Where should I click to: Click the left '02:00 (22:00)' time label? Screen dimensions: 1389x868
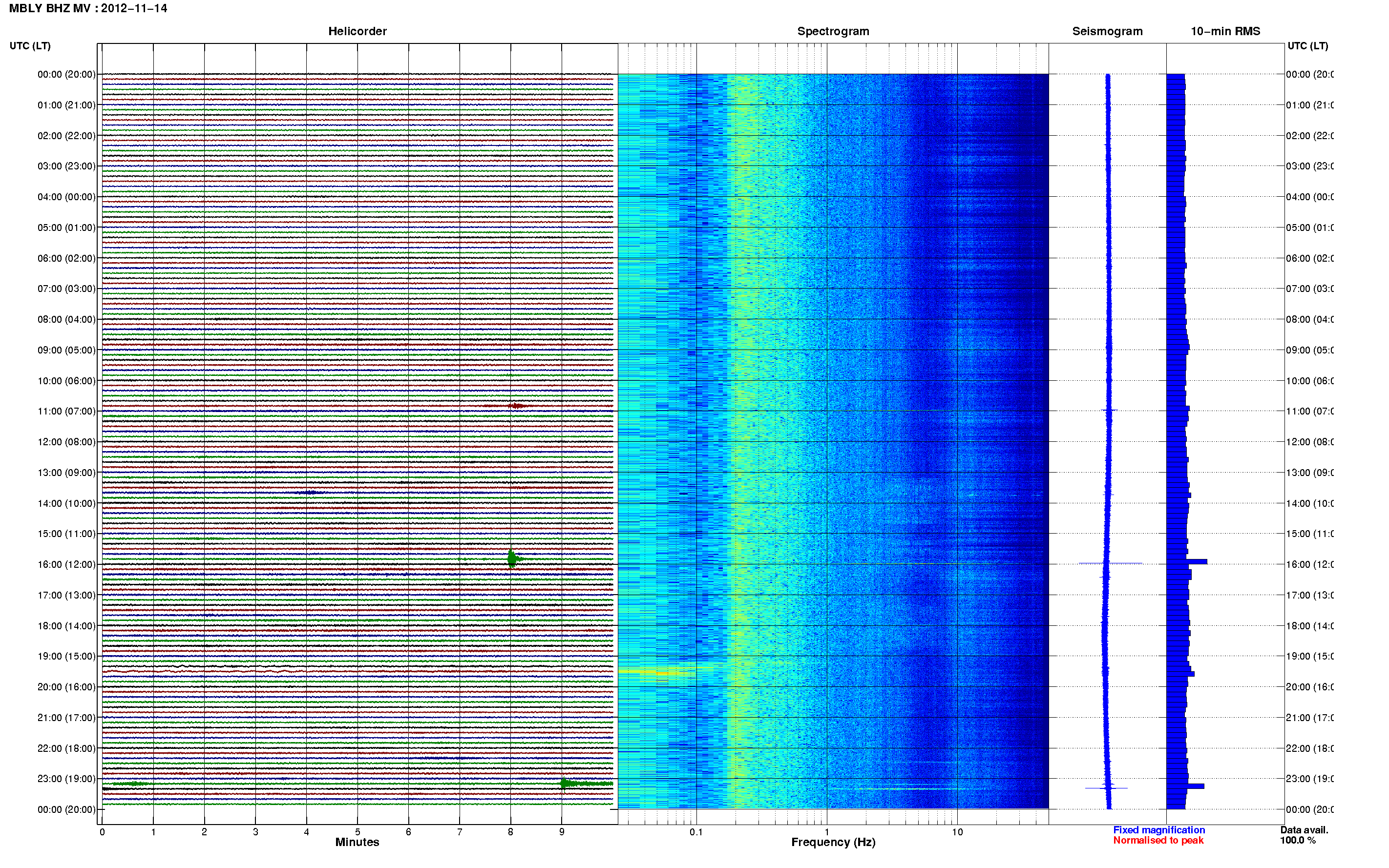[x=66, y=136]
